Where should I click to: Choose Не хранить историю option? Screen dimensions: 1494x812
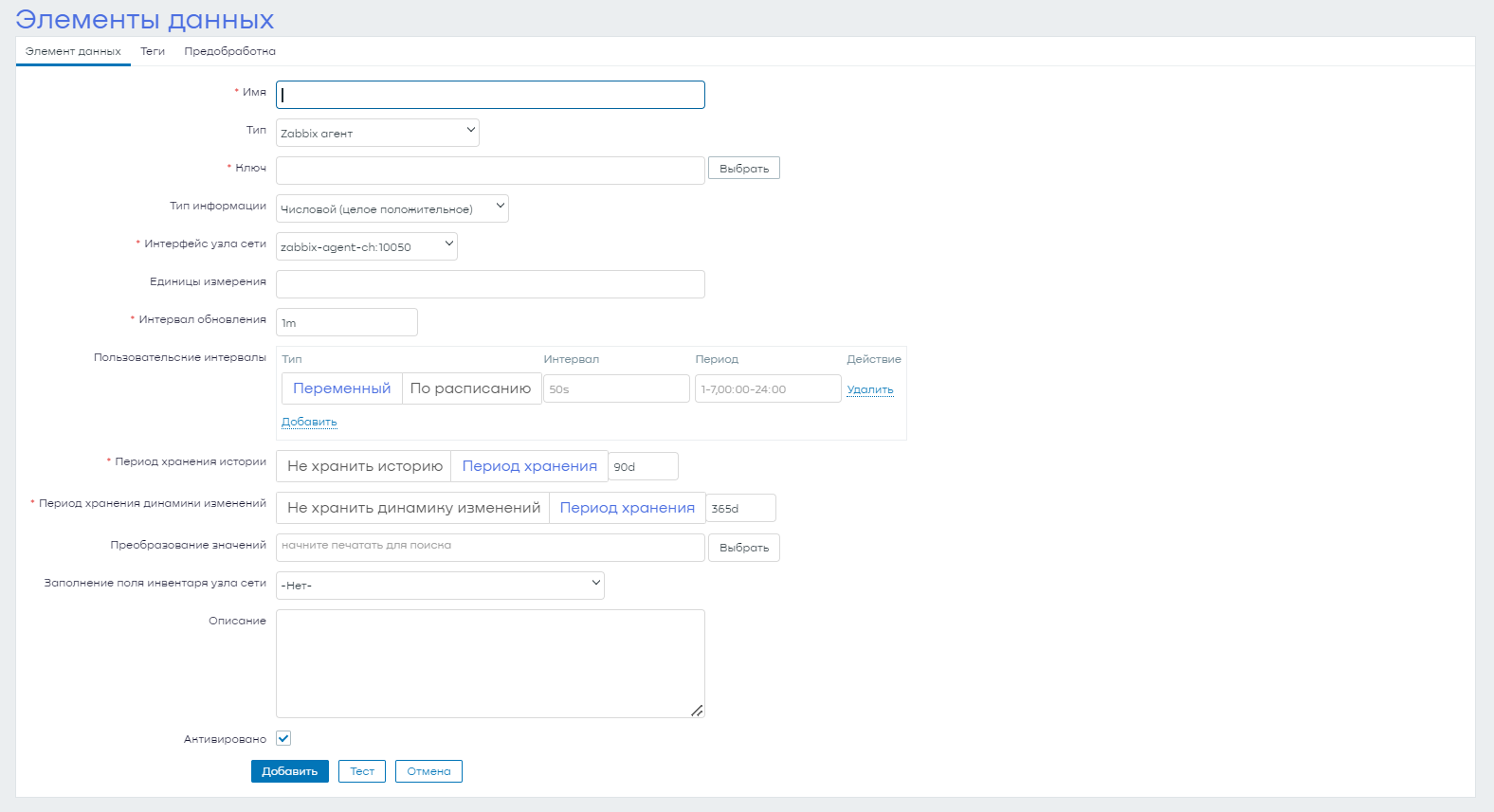pos(364,466)
